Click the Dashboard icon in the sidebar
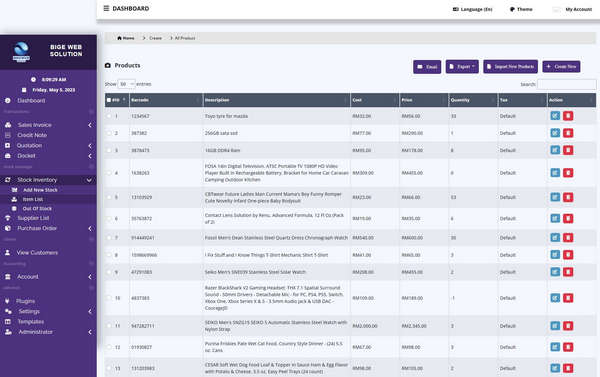The width and height of the screenshot is (600, 377). (x=8, y=100)
